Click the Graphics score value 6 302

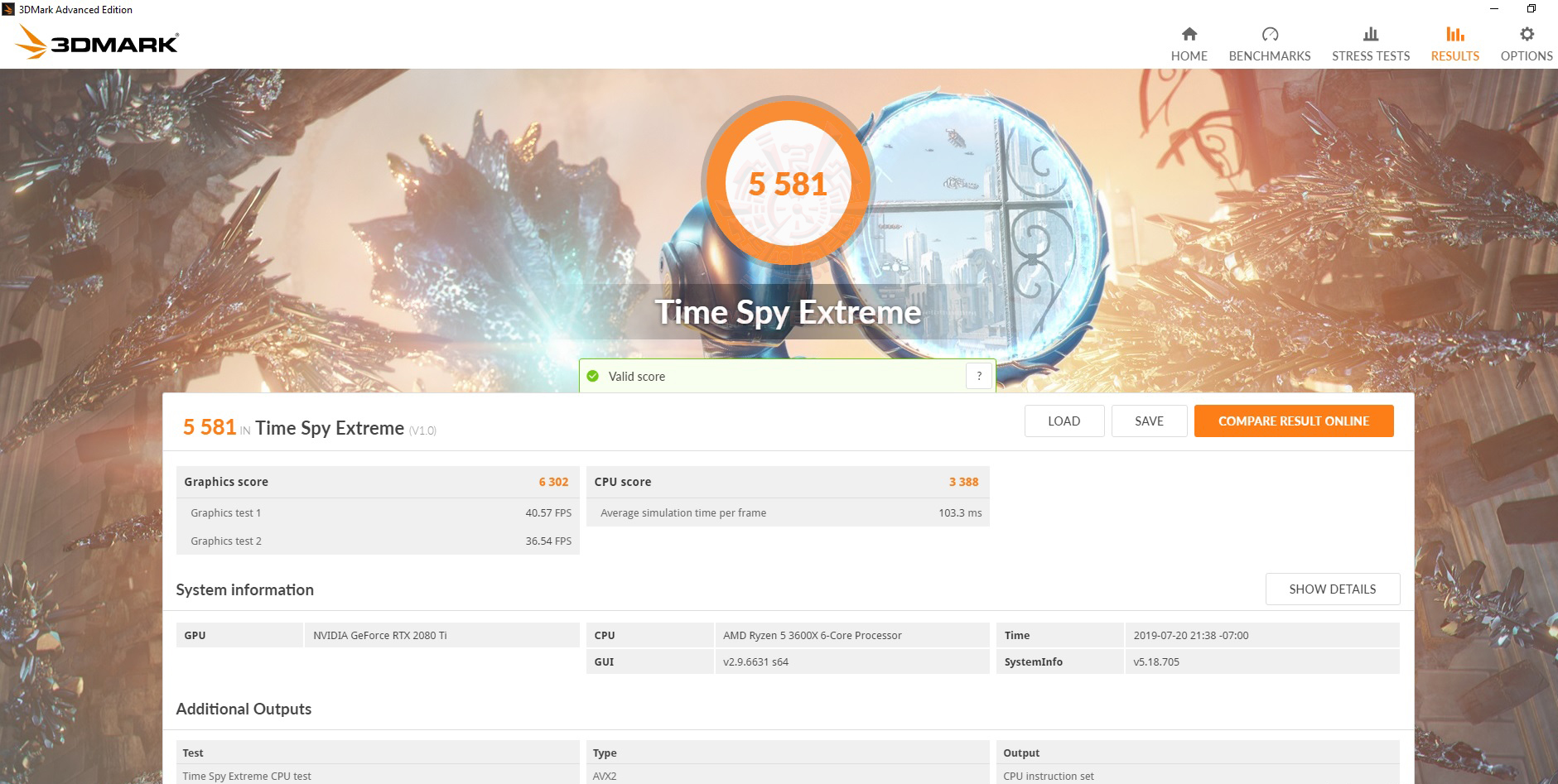tap(553, 482)
